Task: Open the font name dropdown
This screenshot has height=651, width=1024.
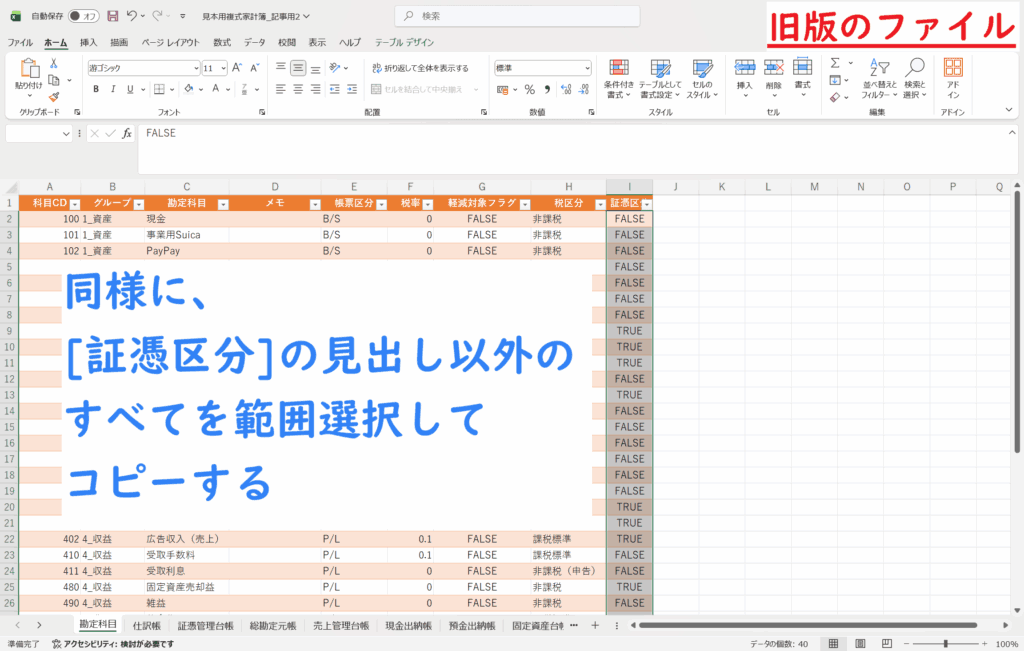Action: pos(195,68)
